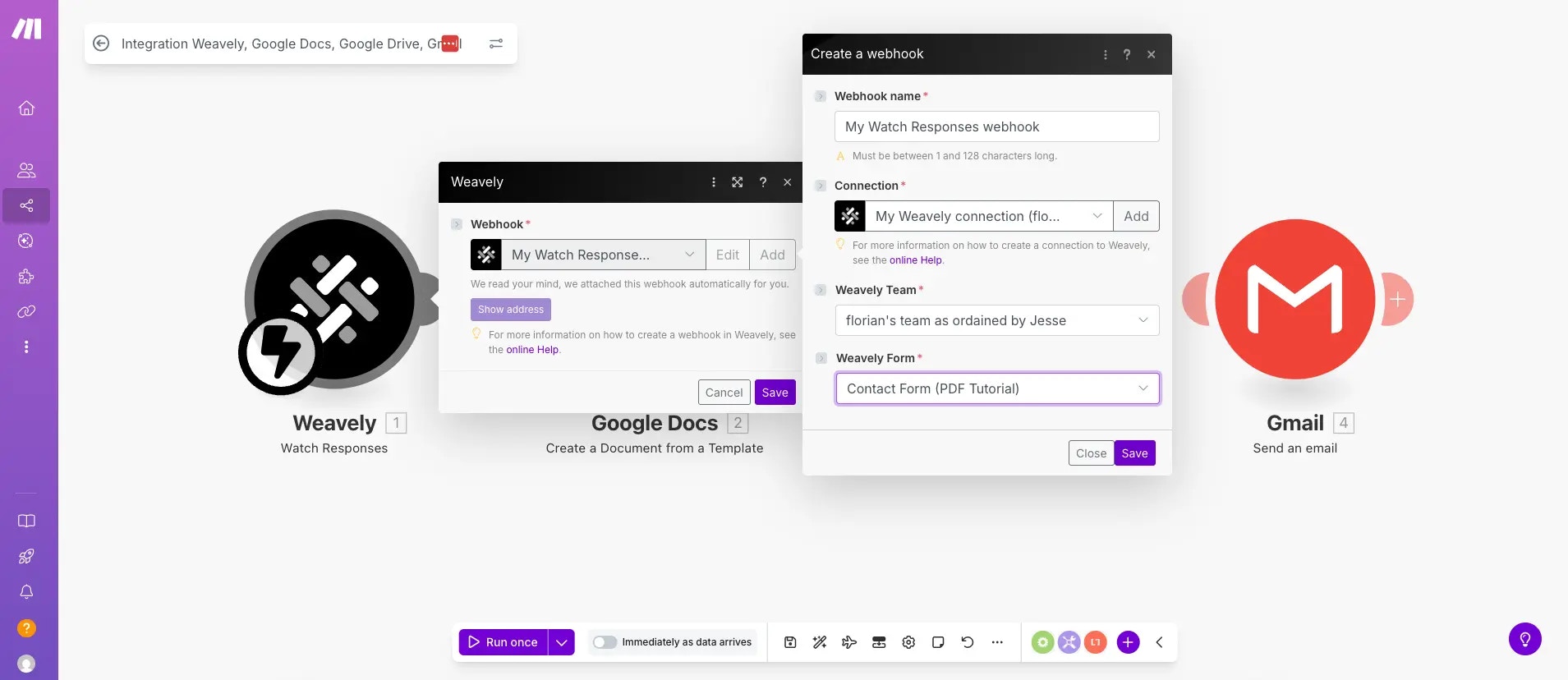Click the Run once button
Screen dimensions: 1568x680
(x=503, y=642)
